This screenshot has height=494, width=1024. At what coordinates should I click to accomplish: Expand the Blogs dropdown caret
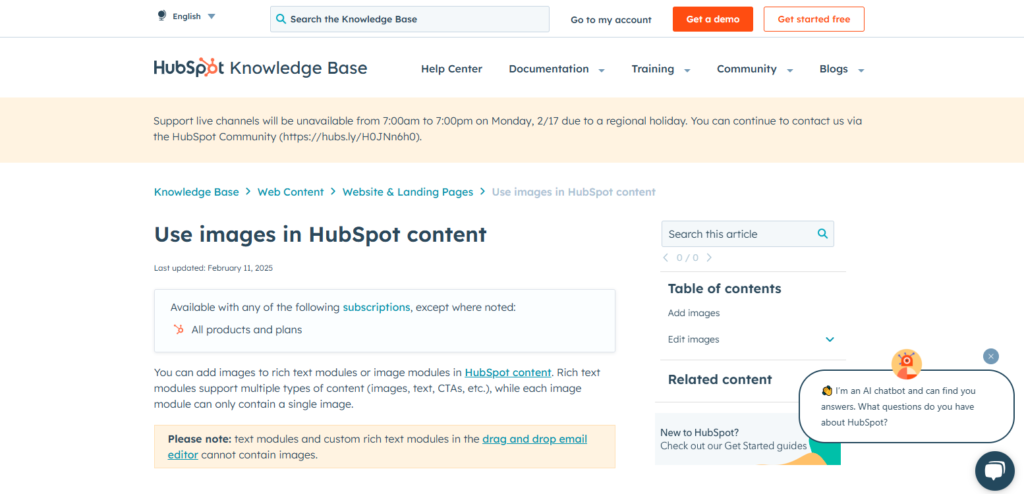(861, 71)
